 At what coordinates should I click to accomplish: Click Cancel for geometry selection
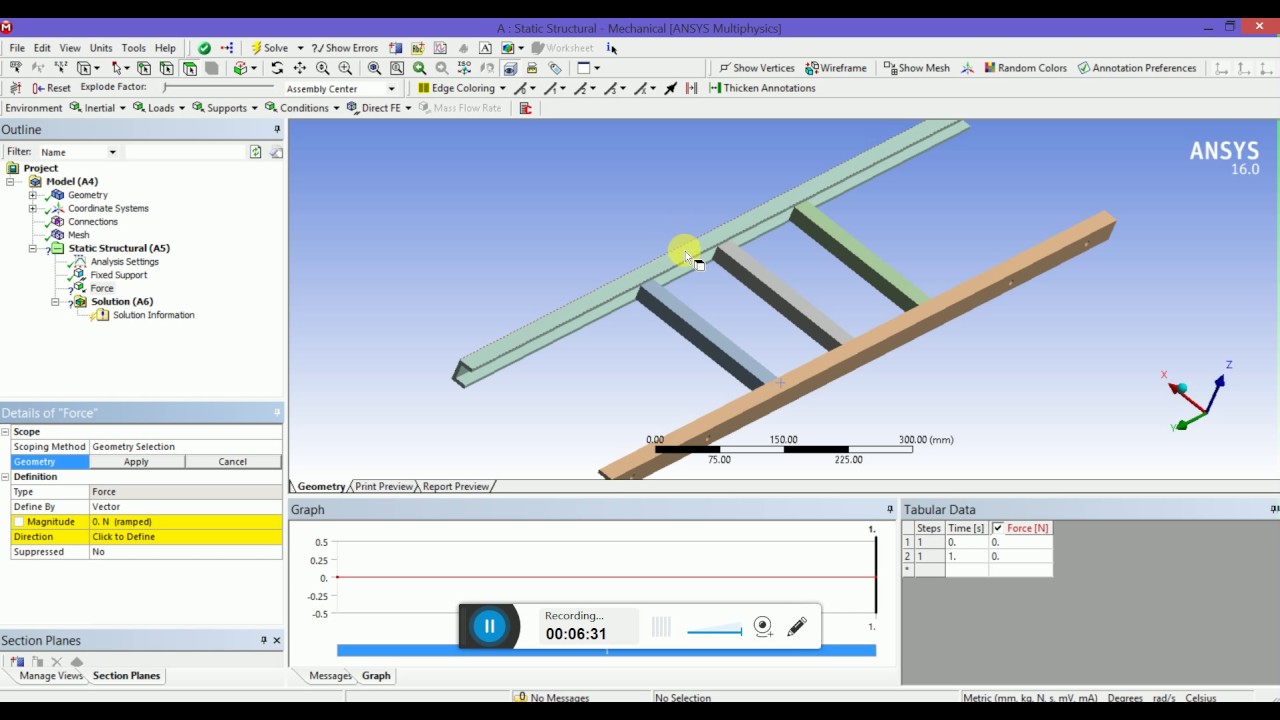(232, 462)
